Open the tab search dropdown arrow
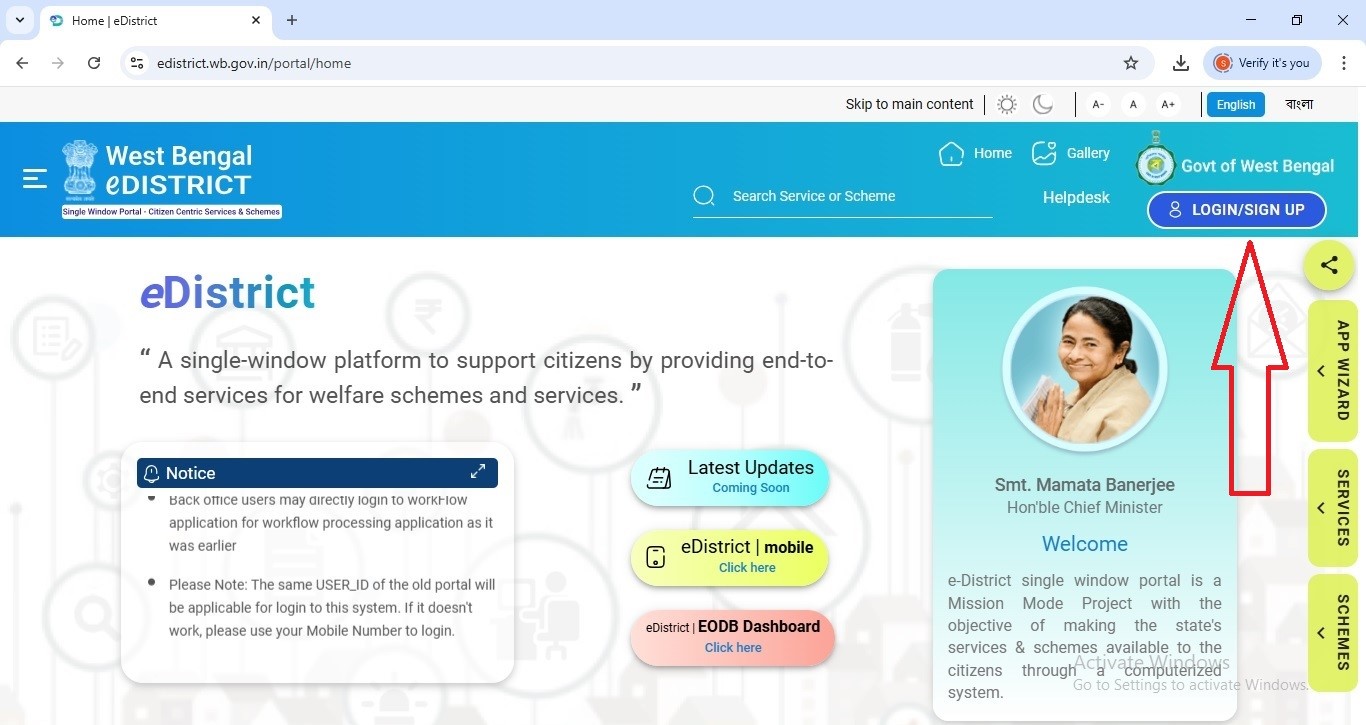This screenshot has width=1366, height=725. tap(20, 20)
